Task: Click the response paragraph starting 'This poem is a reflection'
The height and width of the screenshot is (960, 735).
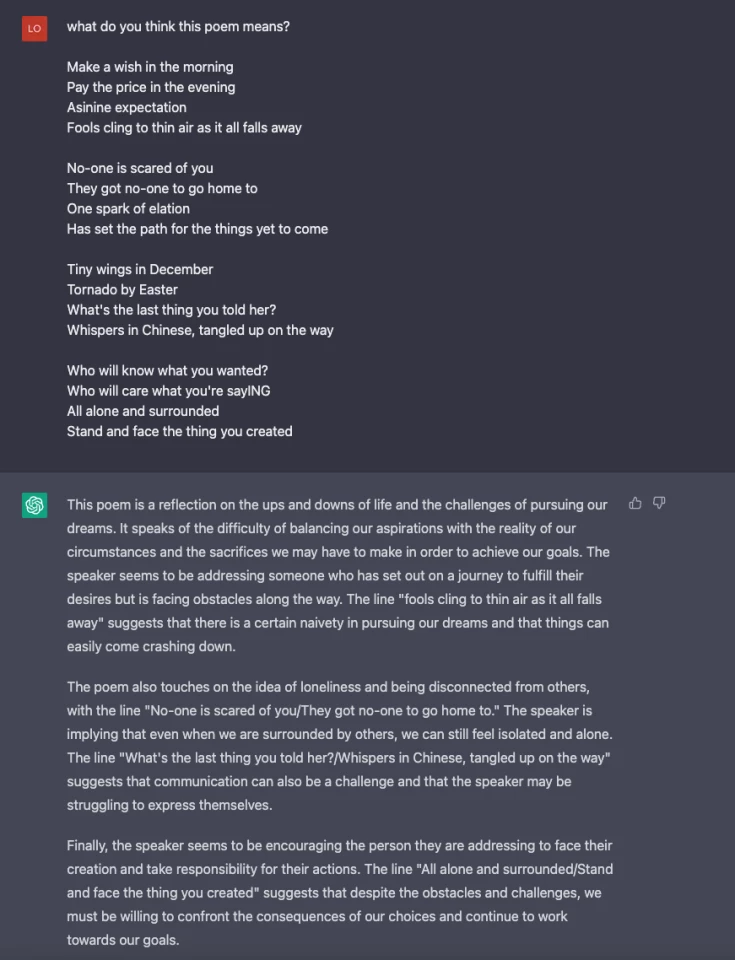Action: click(x=338, y=575)
